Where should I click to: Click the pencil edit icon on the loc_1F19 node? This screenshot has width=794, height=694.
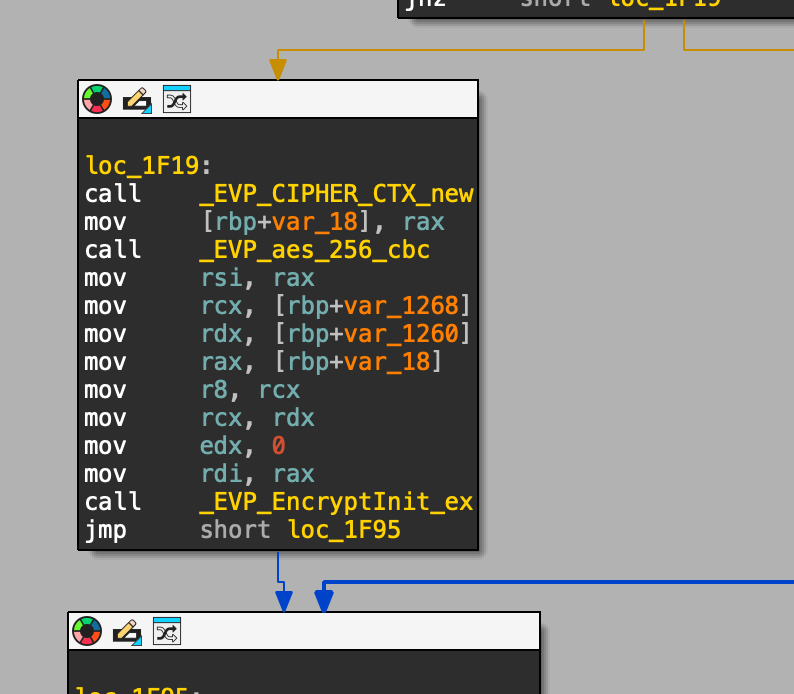tap(137, 99)
